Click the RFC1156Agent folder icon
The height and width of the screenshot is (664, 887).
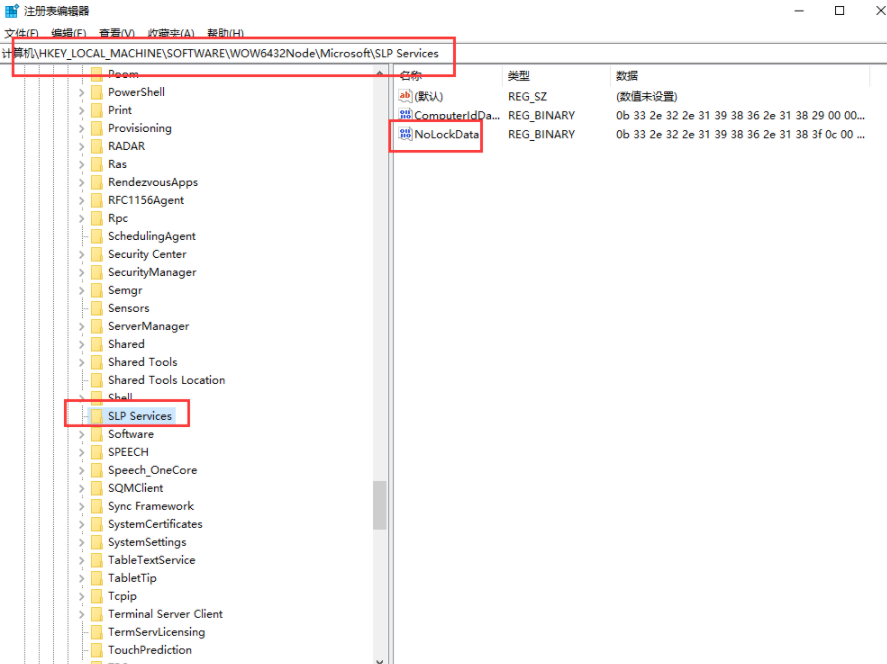pyautogui.click(x=97, y=200)
